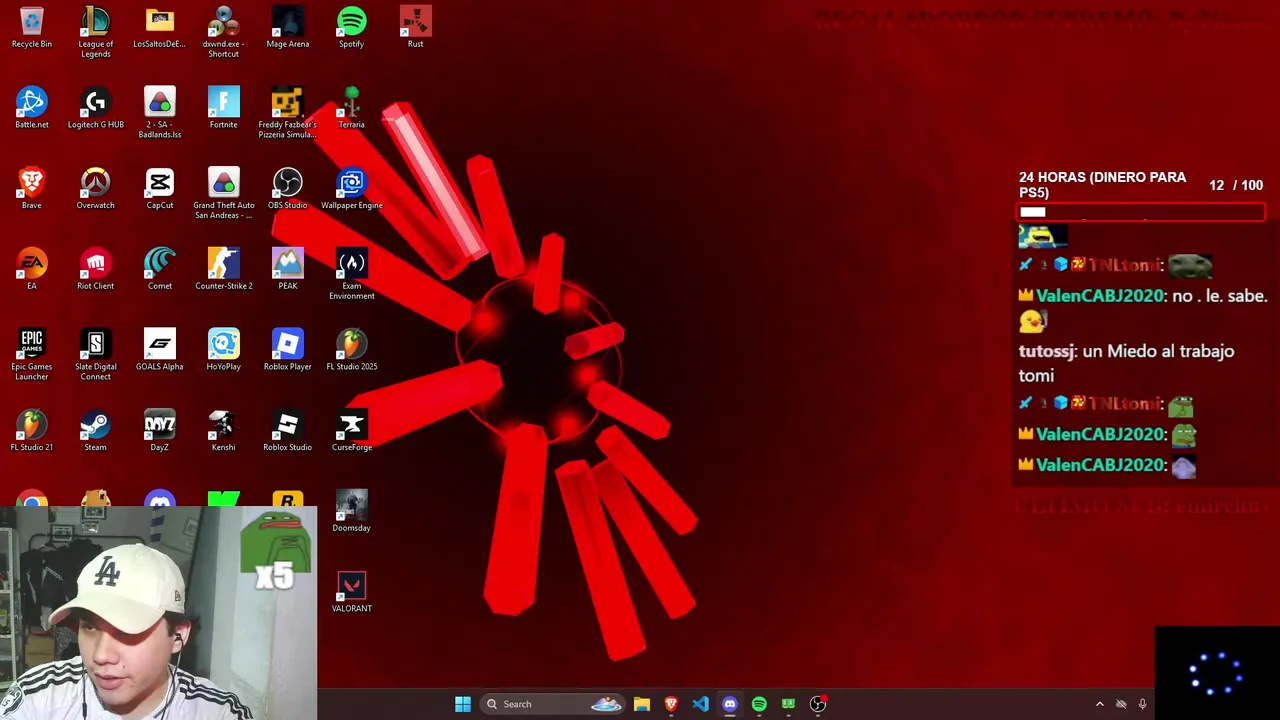
Task: Select the PEAK game icon
Action: 288,270
